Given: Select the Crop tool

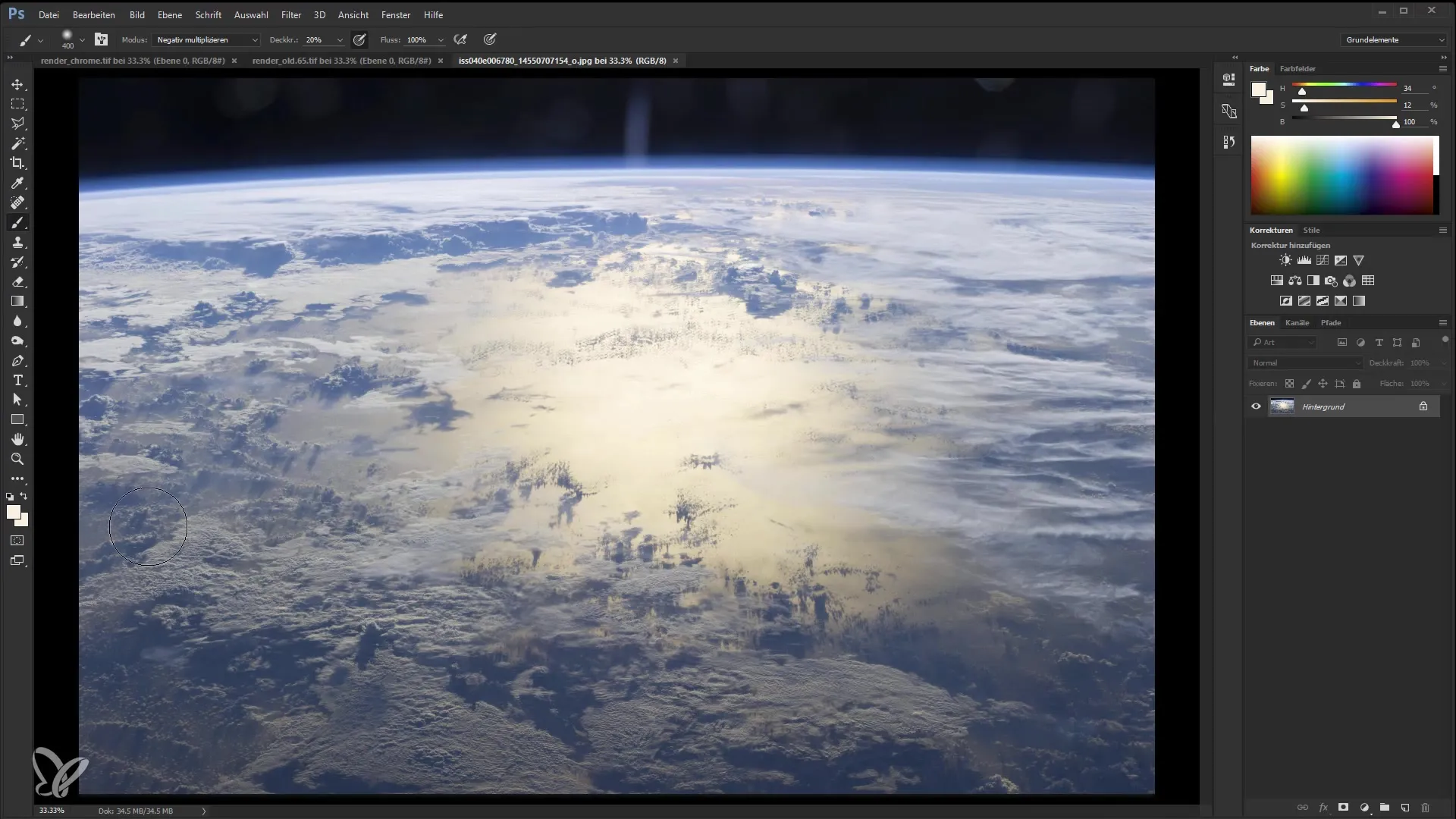Looking at the screenshot, I should pyautogui.click(x=17, y=163).
